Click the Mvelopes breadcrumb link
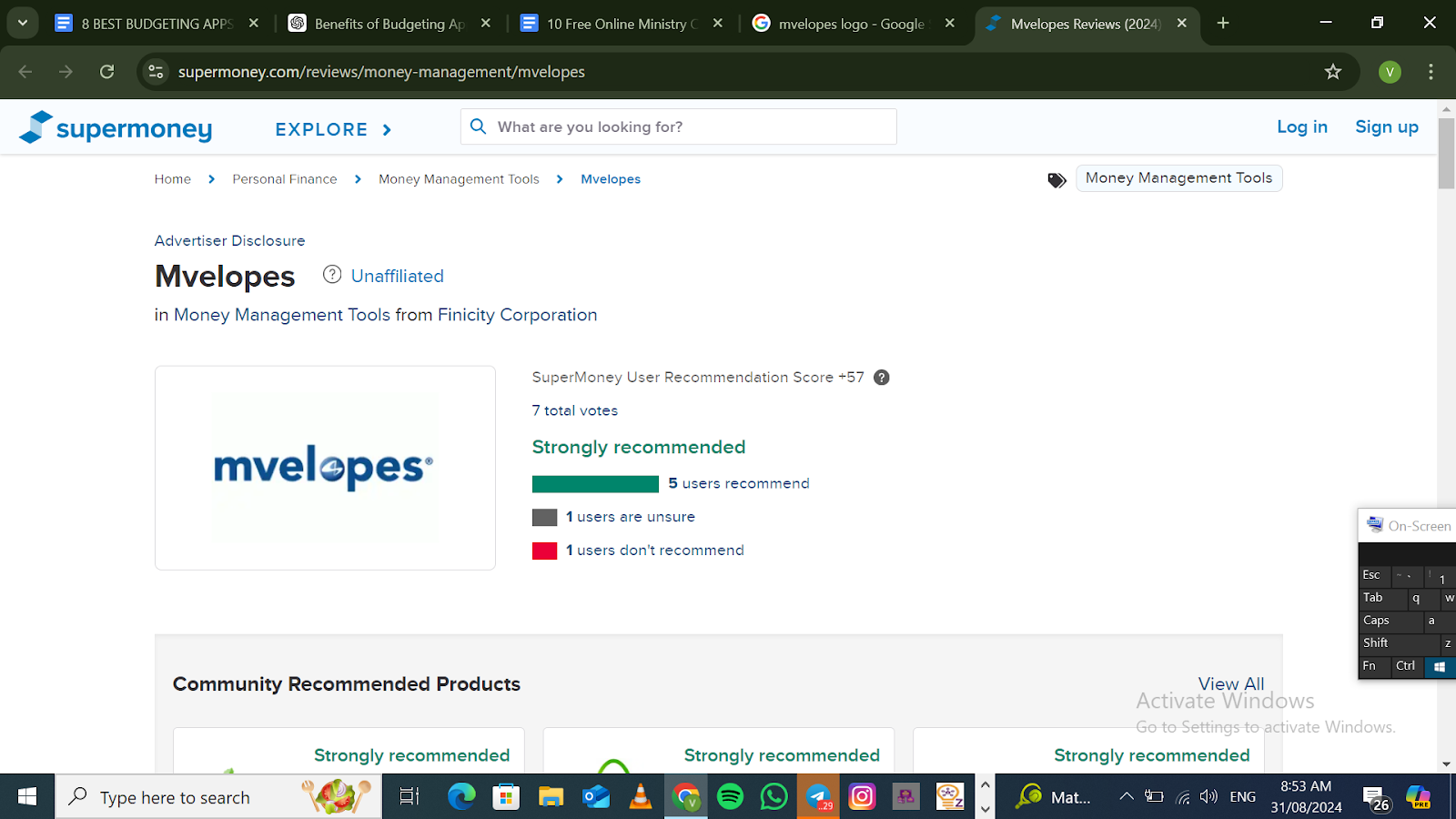Image resolution: width=1456 pixels, height=819 pixels. pos(611,179)
